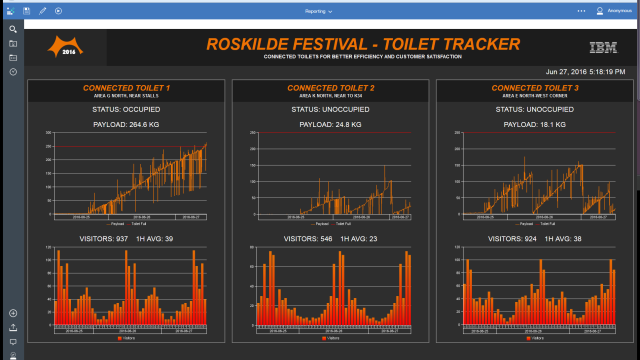Image resolution: width=640 pixels, height=360 pixels.
Task: Open Search in the left sidebar
Action: click(x=13, y=29)
